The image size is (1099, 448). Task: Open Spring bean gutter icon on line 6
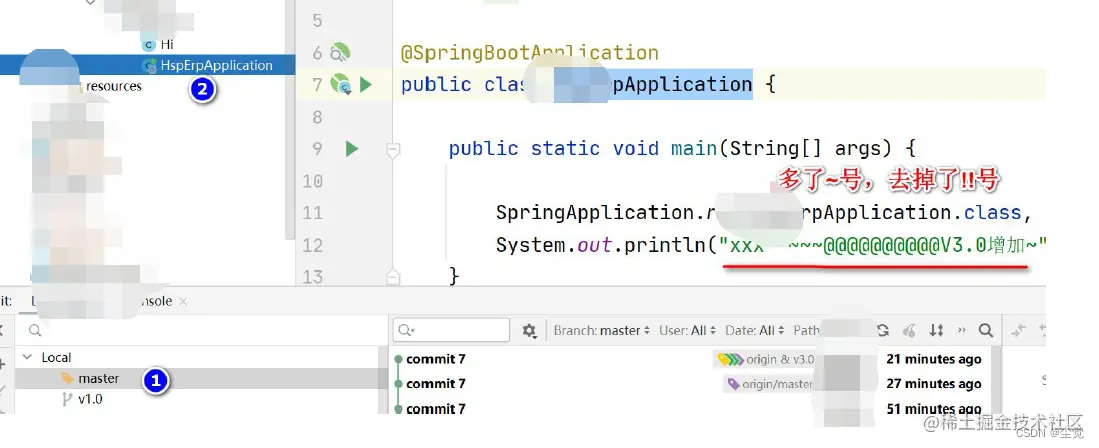coord(340,53)
